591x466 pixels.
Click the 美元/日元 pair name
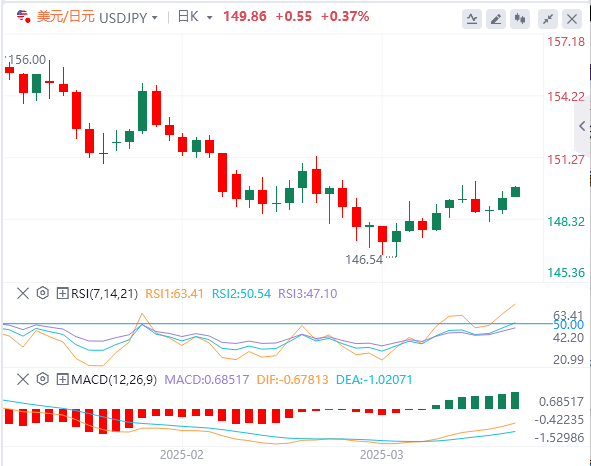66,17
